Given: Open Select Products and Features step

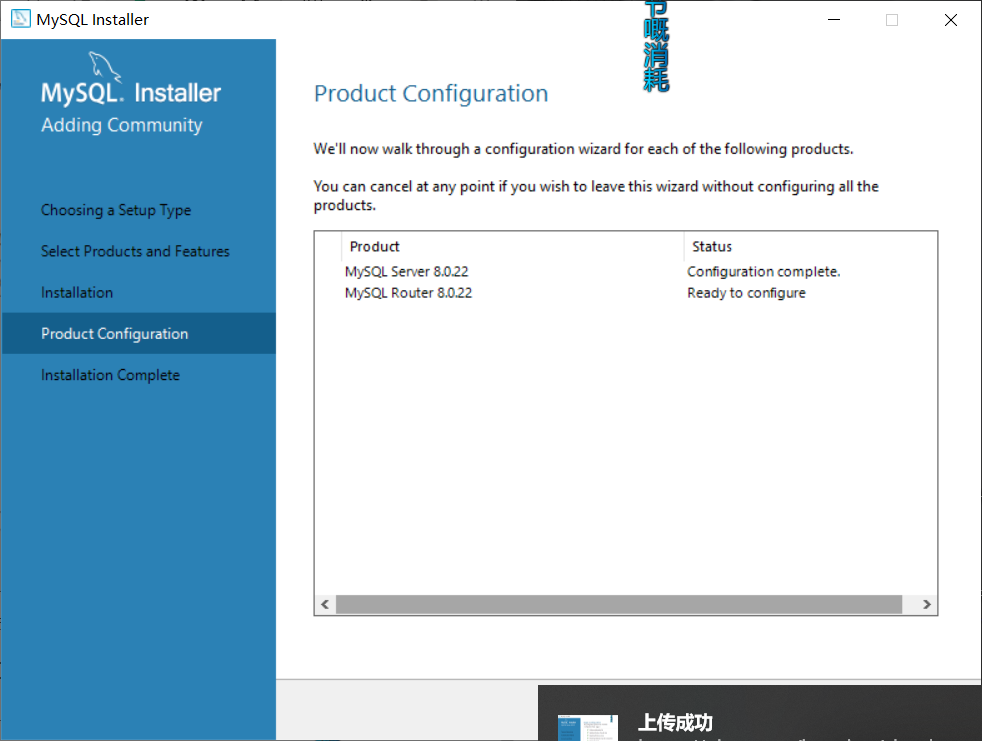Looking at the screenshot, I should click(x=135, y=251).
